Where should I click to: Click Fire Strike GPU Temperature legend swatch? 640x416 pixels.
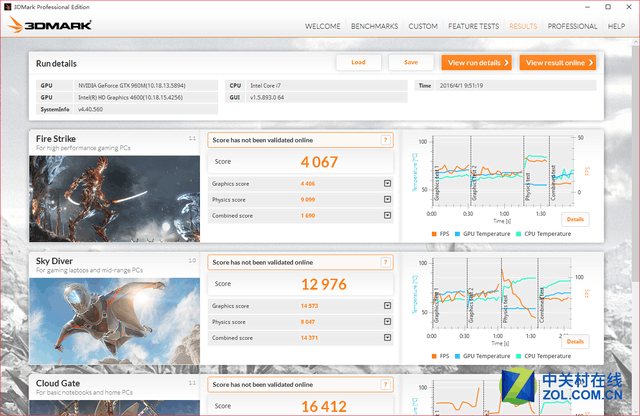tap(458, 234)
